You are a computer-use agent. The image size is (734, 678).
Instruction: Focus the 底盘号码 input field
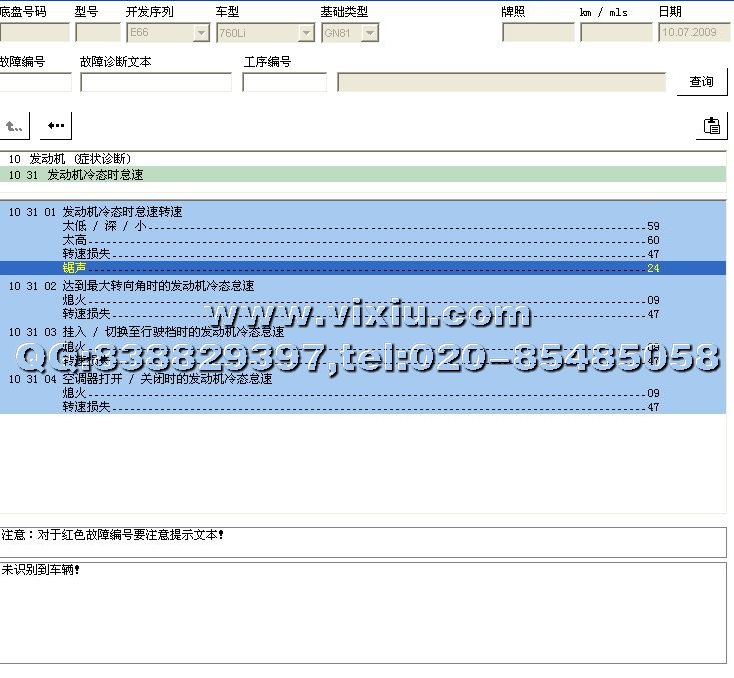click(x=35, y=33)
